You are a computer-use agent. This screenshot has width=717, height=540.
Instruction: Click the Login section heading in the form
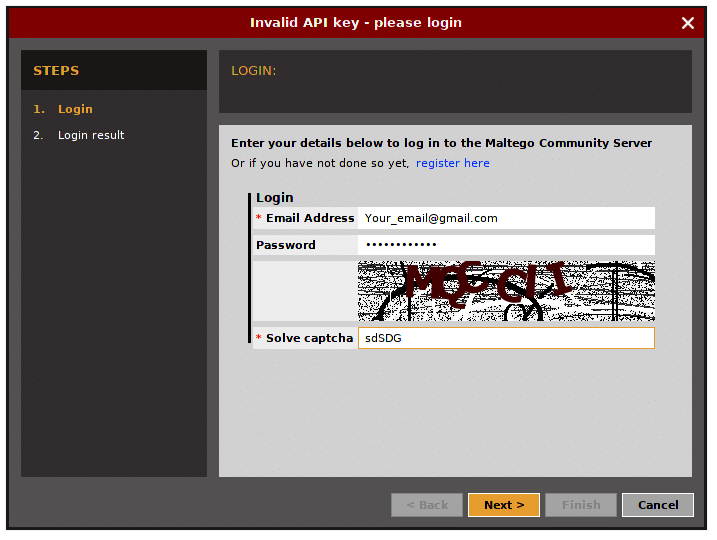point(275,198)
